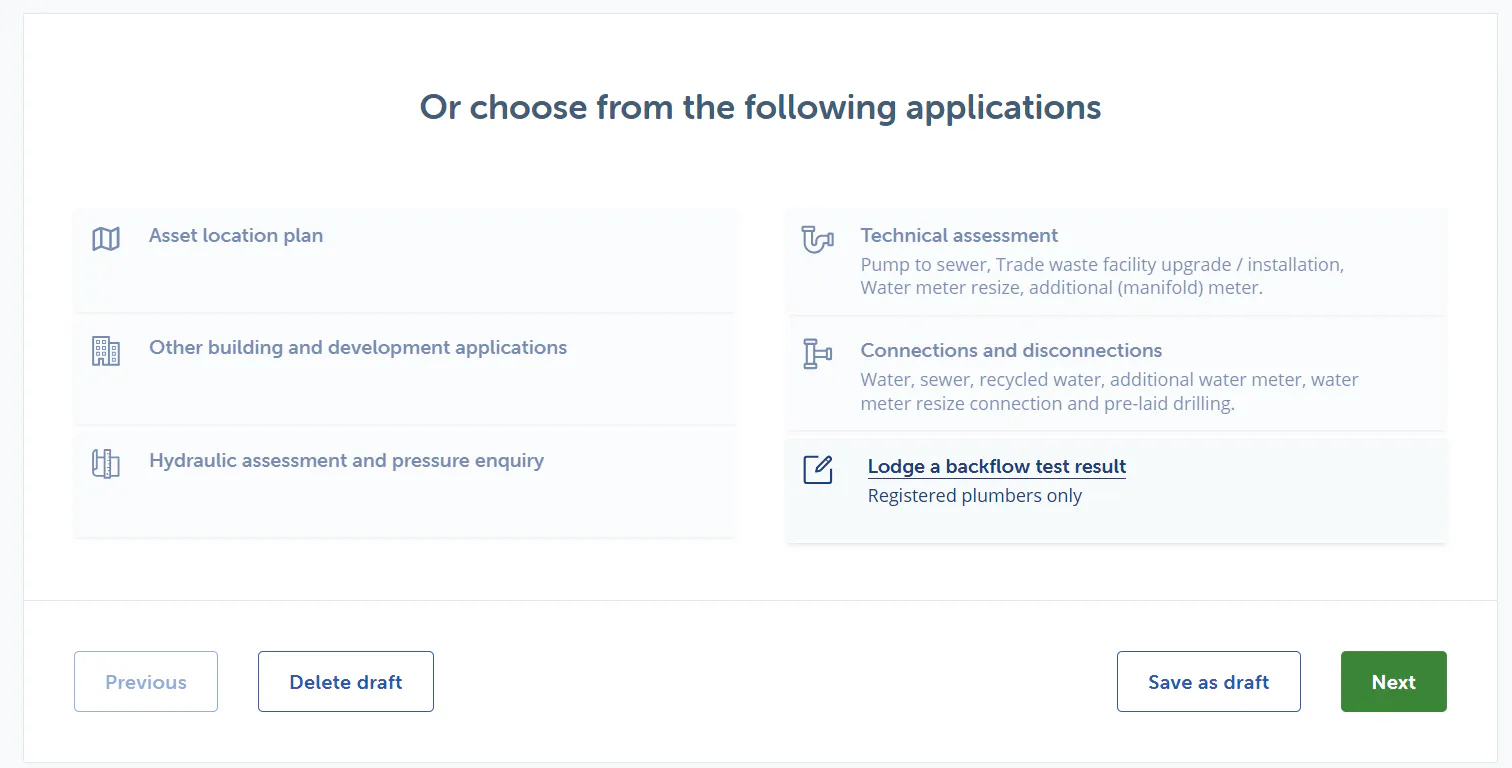Select the Technical assessment heading
This screenshot has height=768, width=1512.
tap(959, 236)
